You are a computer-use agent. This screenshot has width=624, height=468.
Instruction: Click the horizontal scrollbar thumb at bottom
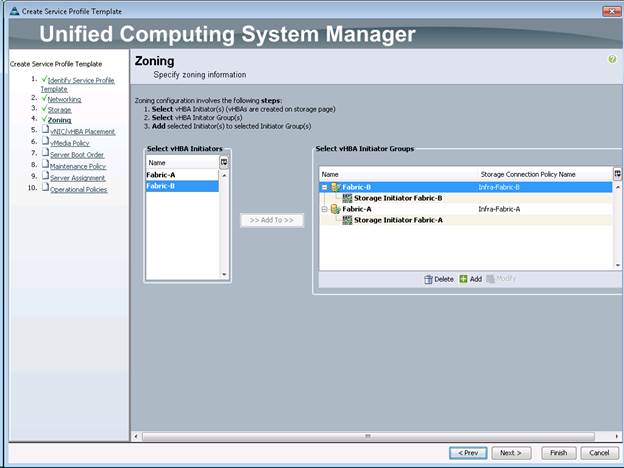[x=368, y=437]
